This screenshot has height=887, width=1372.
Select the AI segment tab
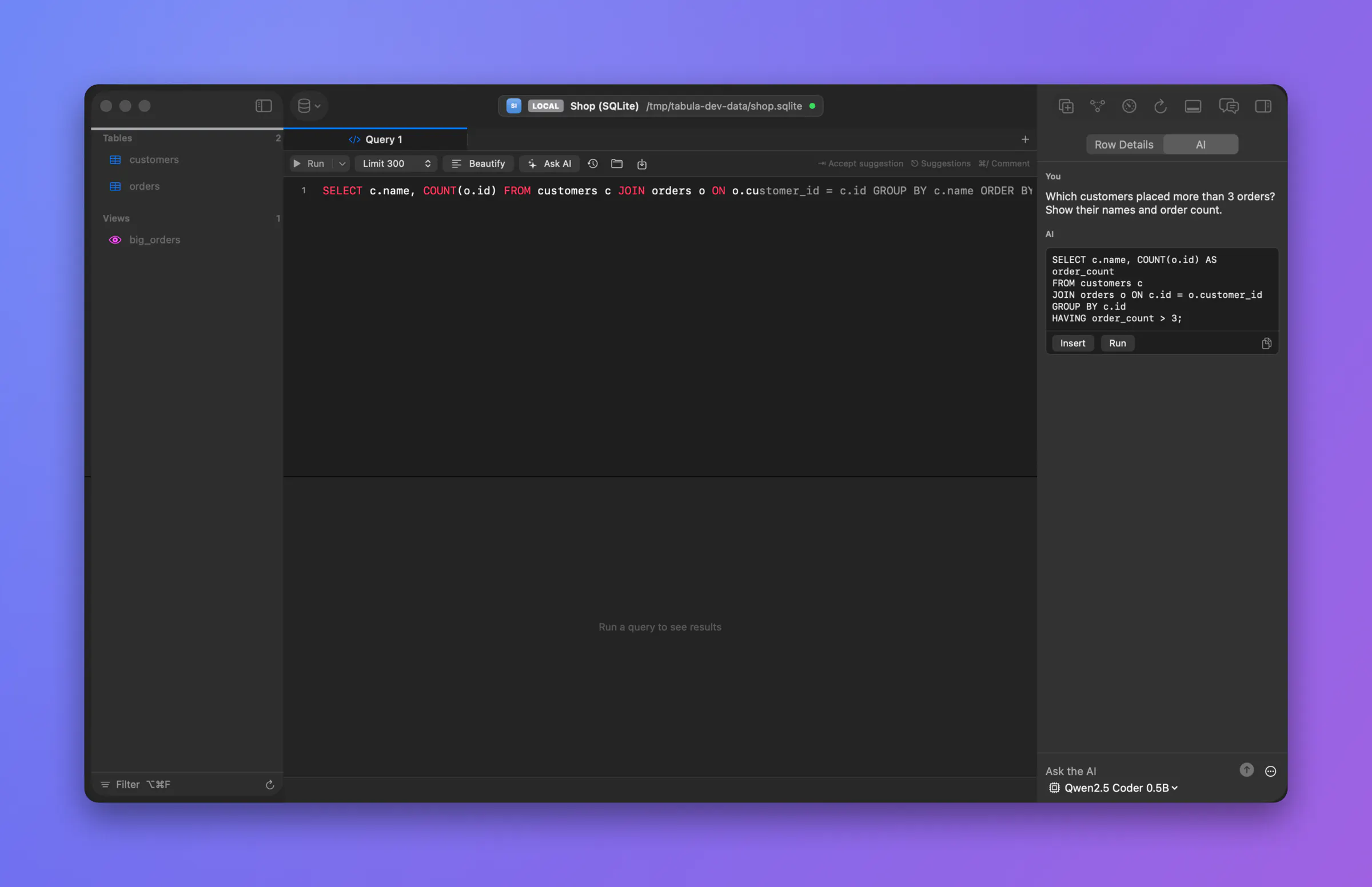(x=1200, y=145)
